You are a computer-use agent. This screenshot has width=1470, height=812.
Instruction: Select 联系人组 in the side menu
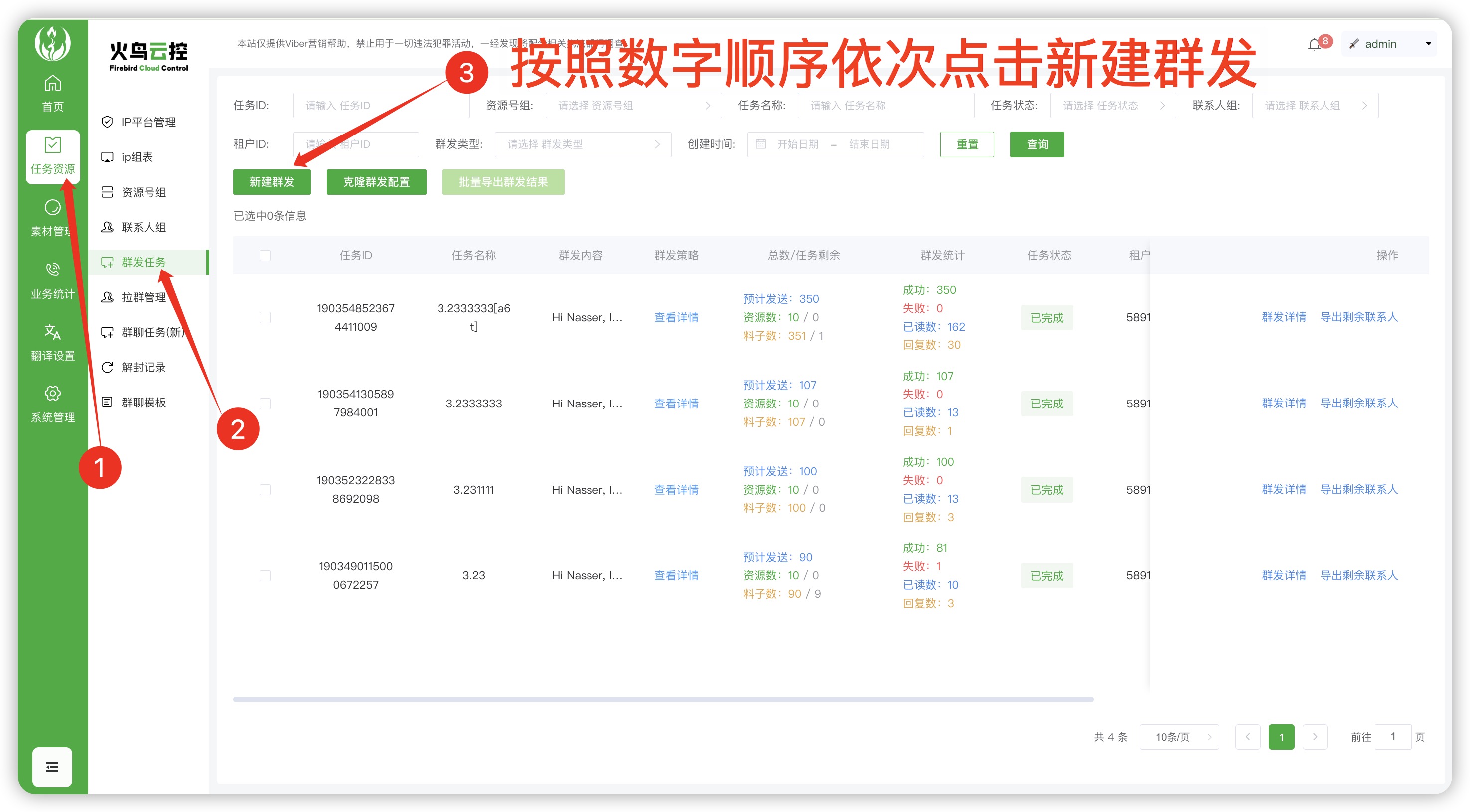143,227
